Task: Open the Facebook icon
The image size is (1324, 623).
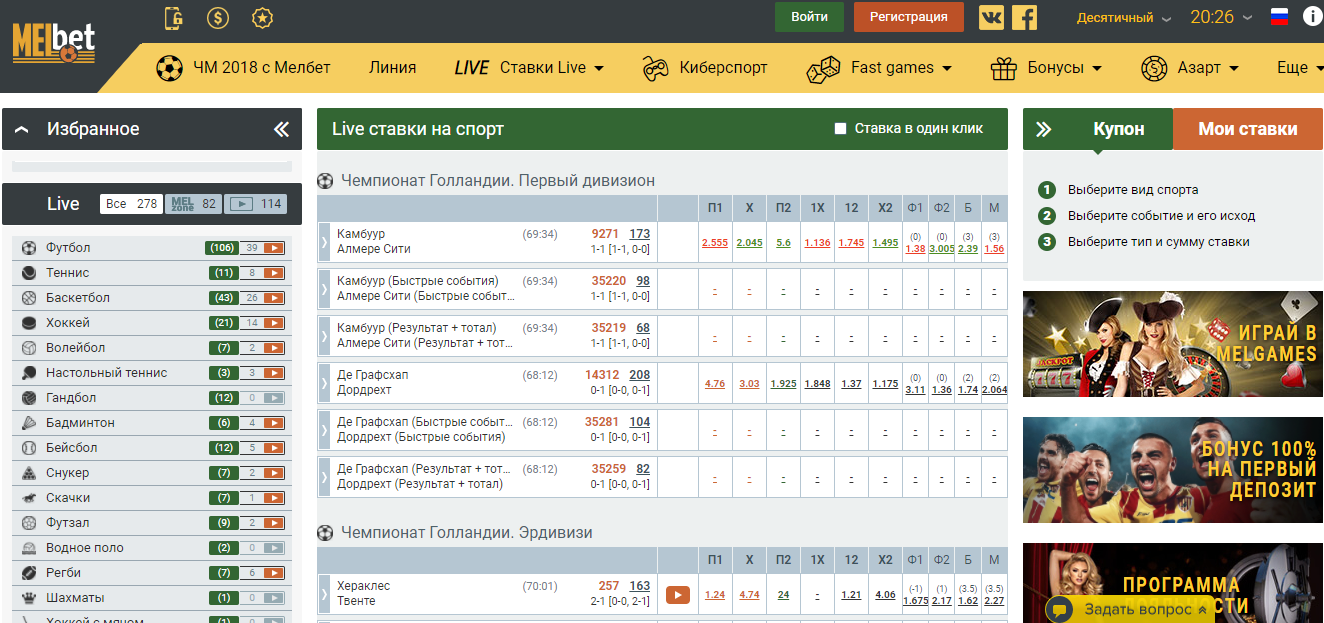Action: [1024, 17]
